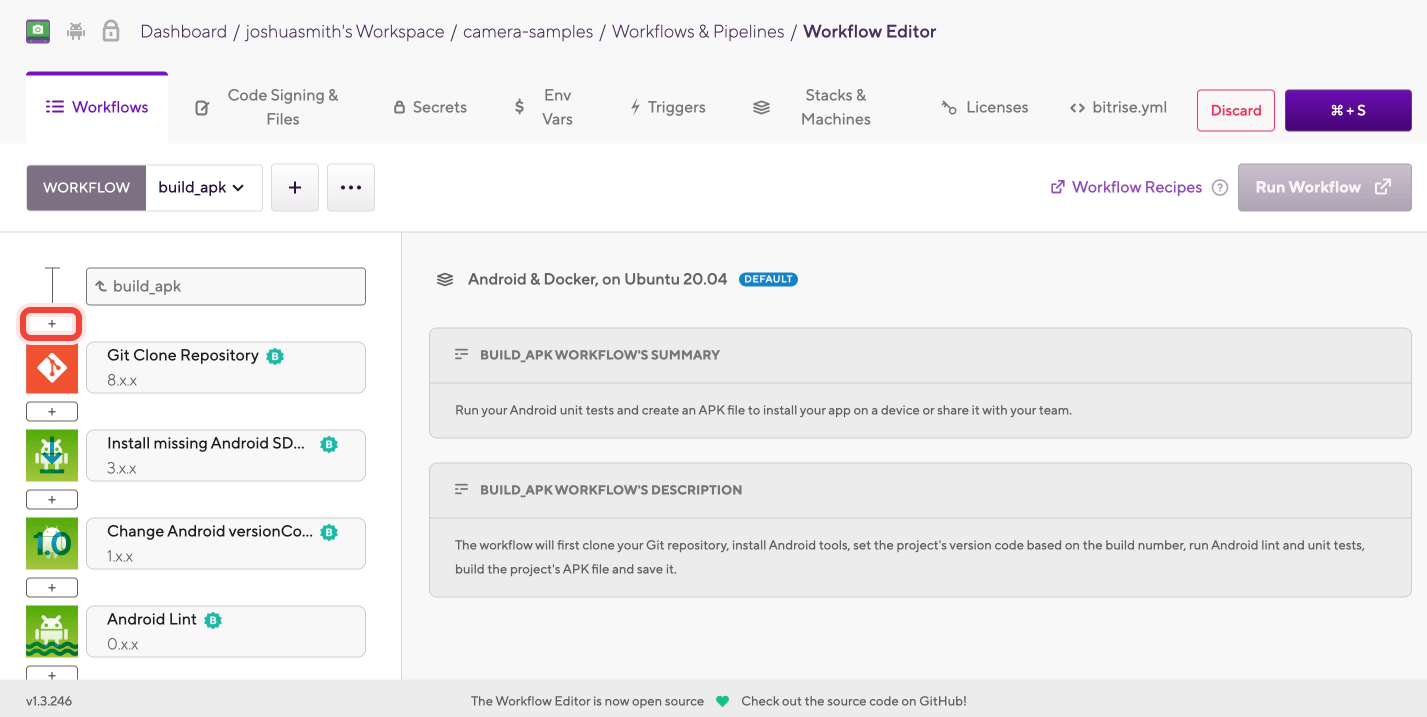Open the Triggers tab

[x=667, y=107]
